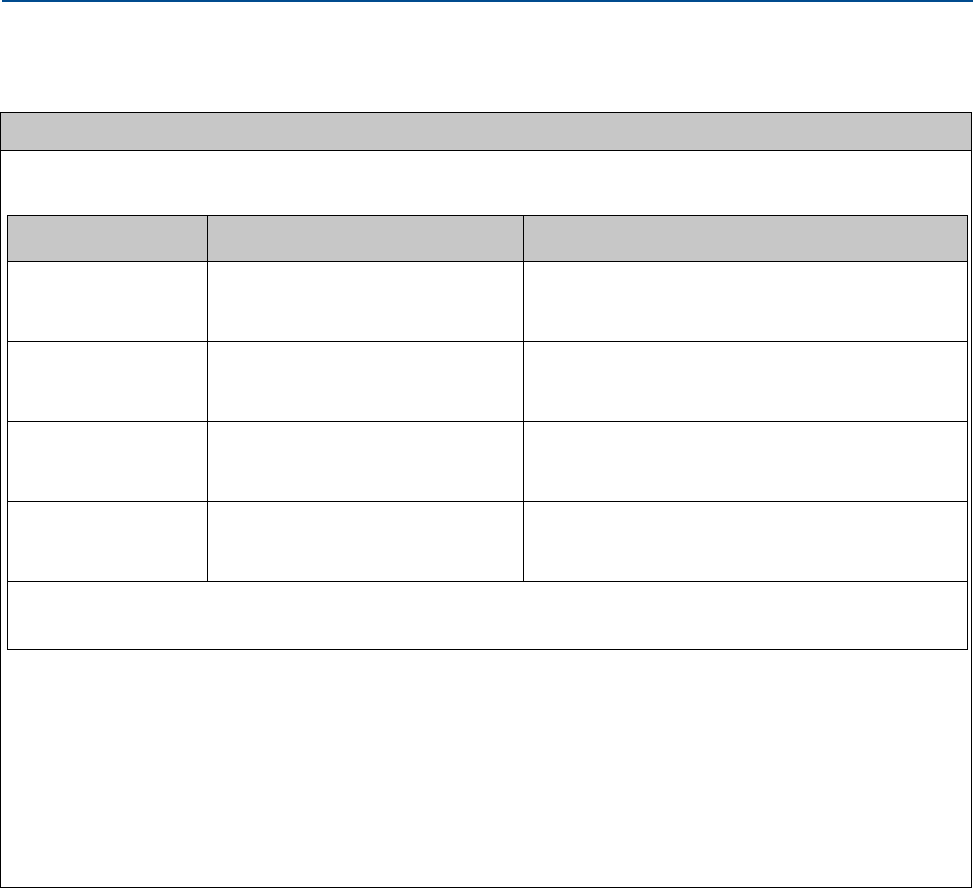This screenshot has width=973, height=888.
Task: Select the first gray column header cell
Action: pyautogui.click(x=107, y=238)
